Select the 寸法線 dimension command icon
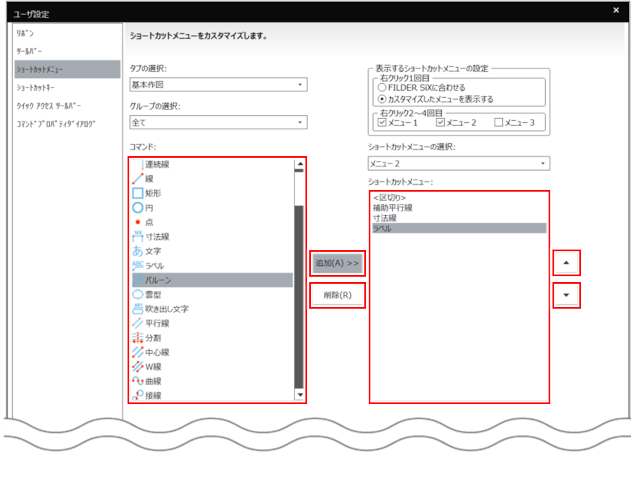 click(x=138, y=237)
